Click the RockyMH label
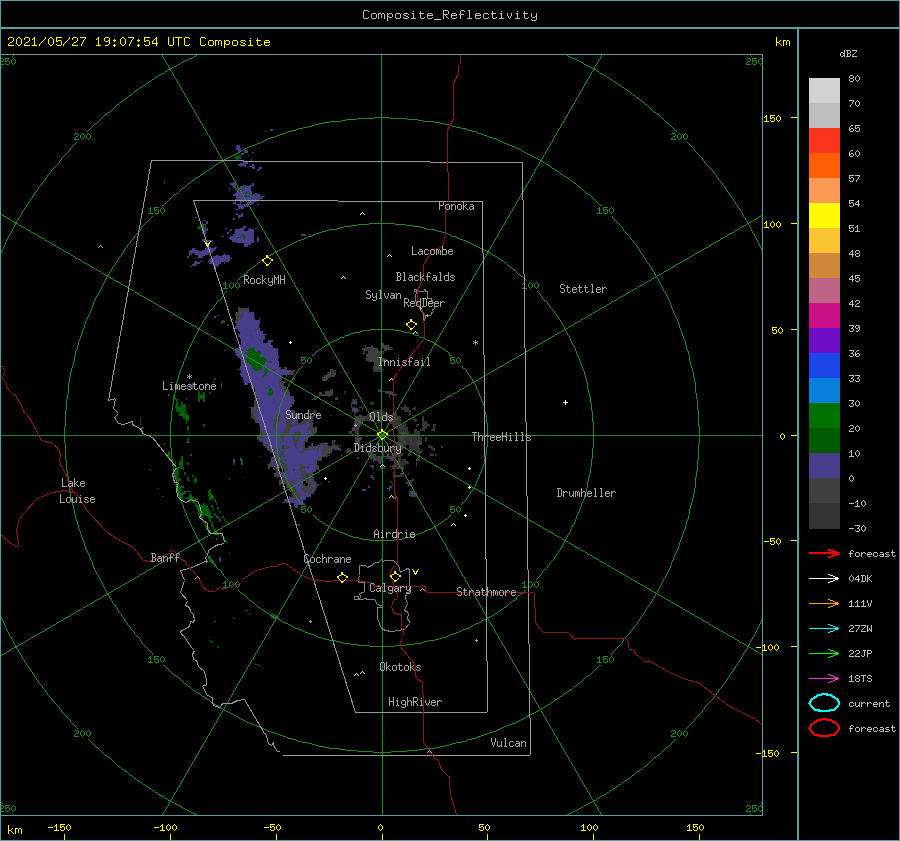900x841 pixels. (x=264, y=280)
